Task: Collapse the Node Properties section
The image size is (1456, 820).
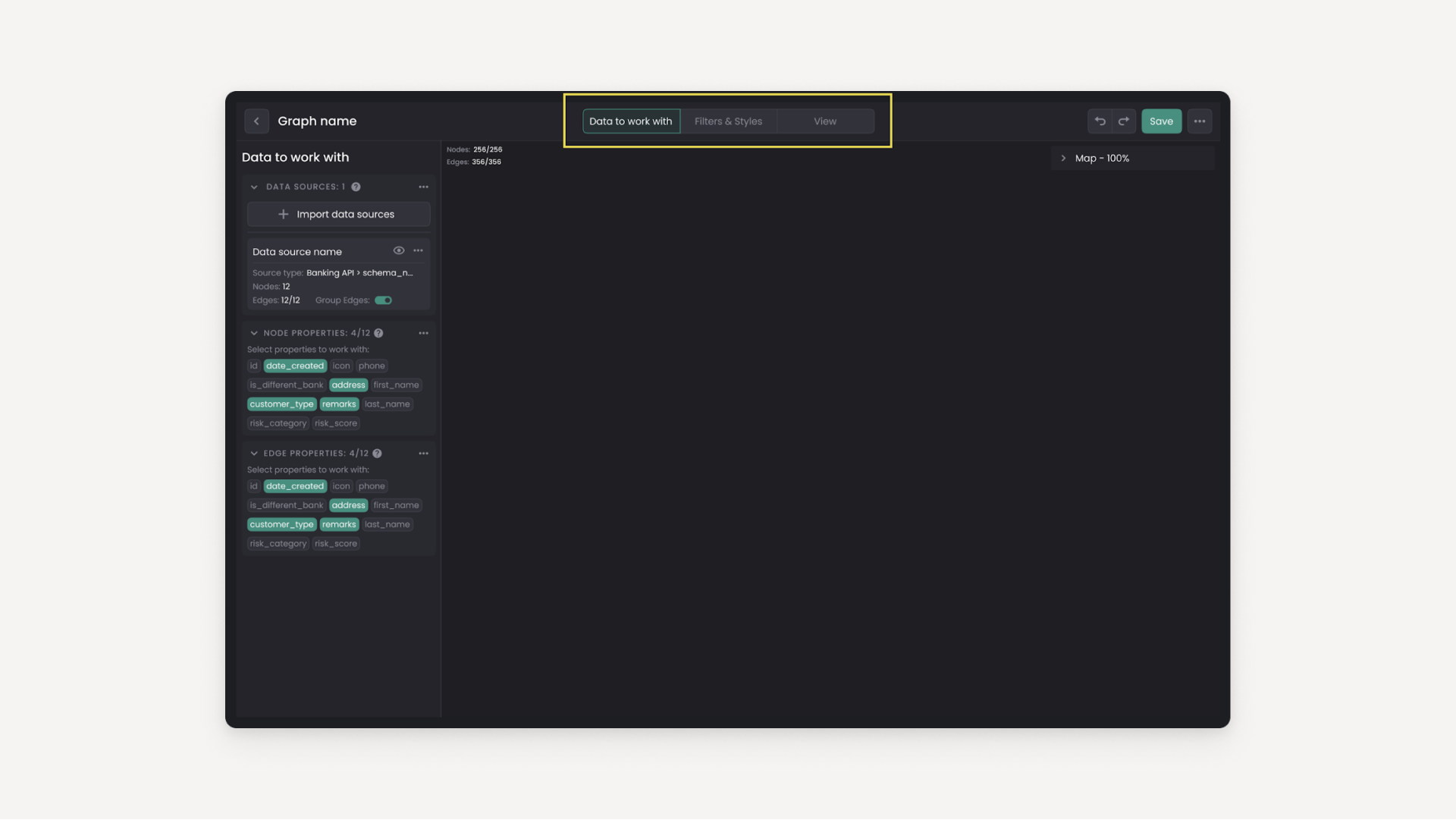Action: [254, 334]
